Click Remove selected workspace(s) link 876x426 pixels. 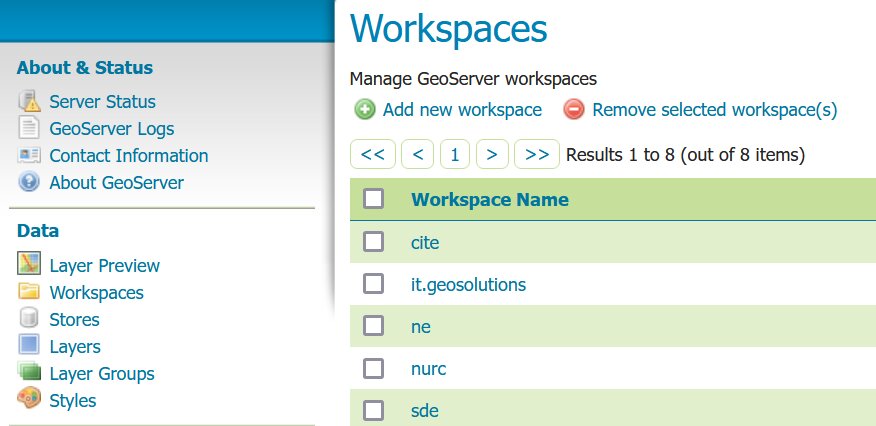(x=715, y=110)
